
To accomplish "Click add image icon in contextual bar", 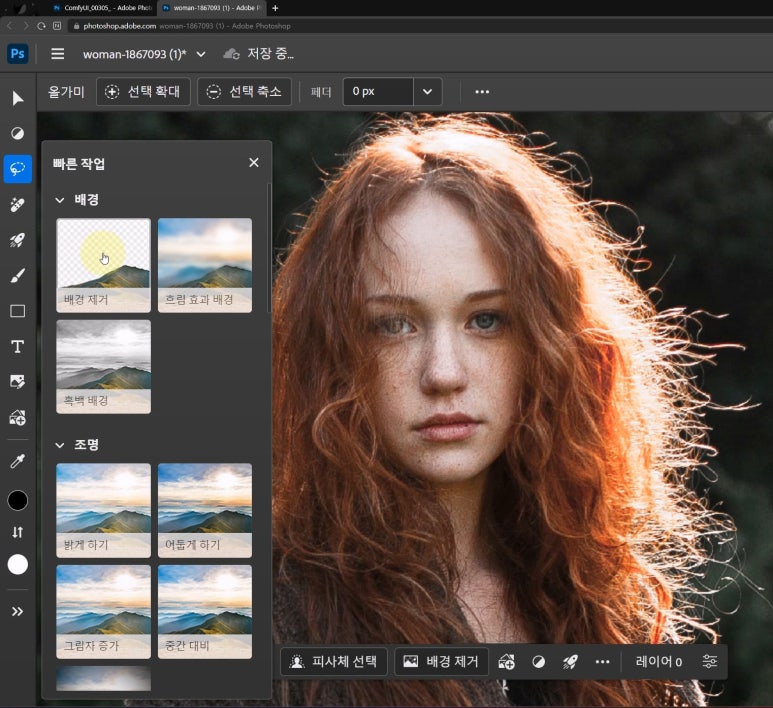I will click(506, 662).
